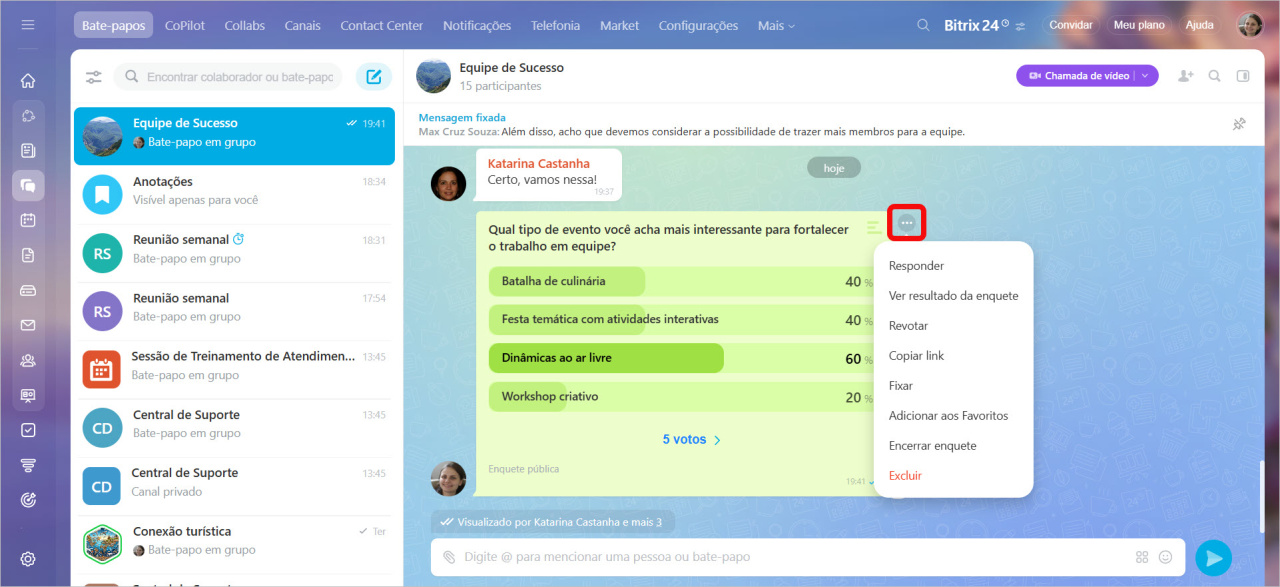This screenshot has width=1280, height=587.
Task: Switch to the Collabs tab
Action: click(245, 25)
